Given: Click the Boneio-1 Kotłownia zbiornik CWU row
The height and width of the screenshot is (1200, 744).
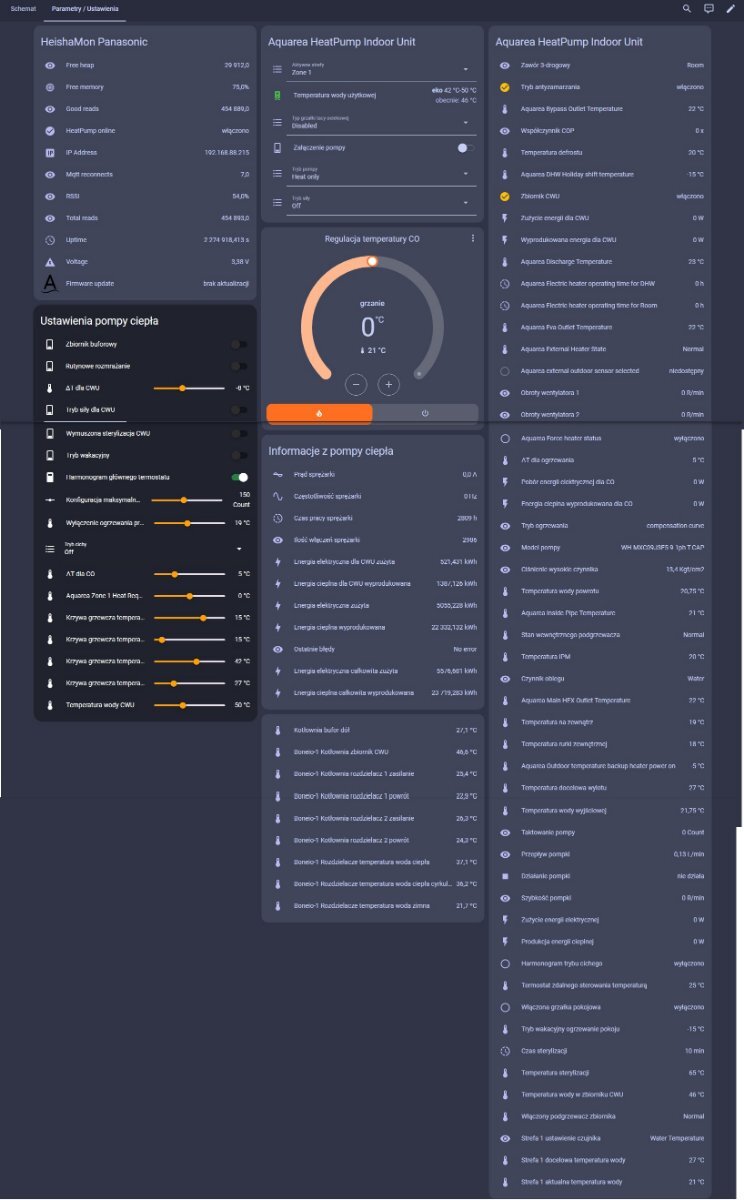Looking at the screenshot, I should (x=372, y=752).
